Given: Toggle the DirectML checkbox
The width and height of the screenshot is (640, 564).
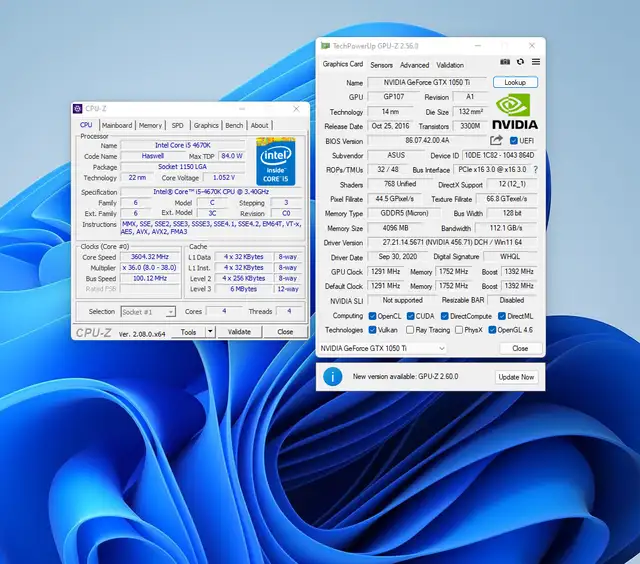Looking at the screenshot, I should [502, 316].
